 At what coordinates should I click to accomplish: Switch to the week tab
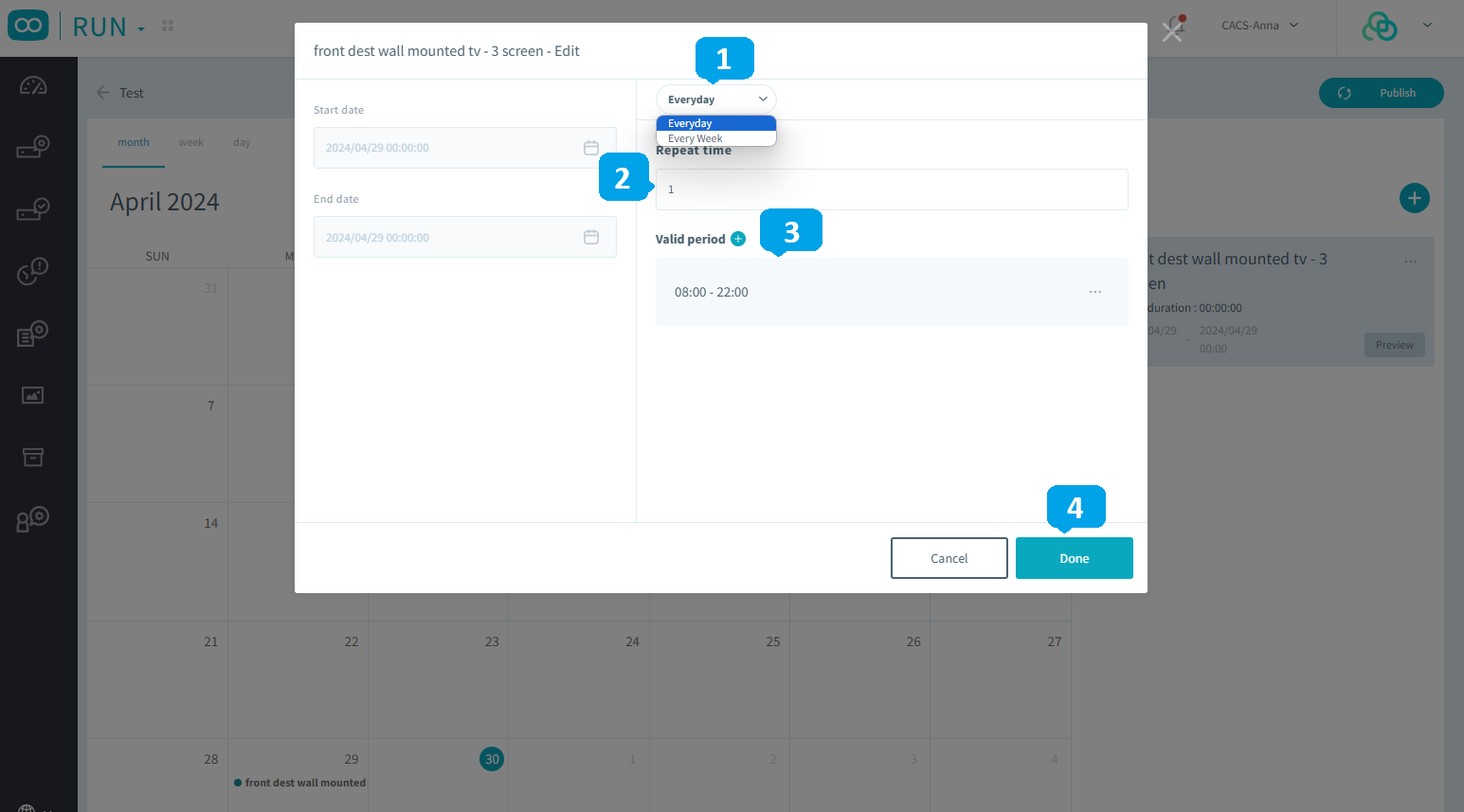[x=191, y=142]
